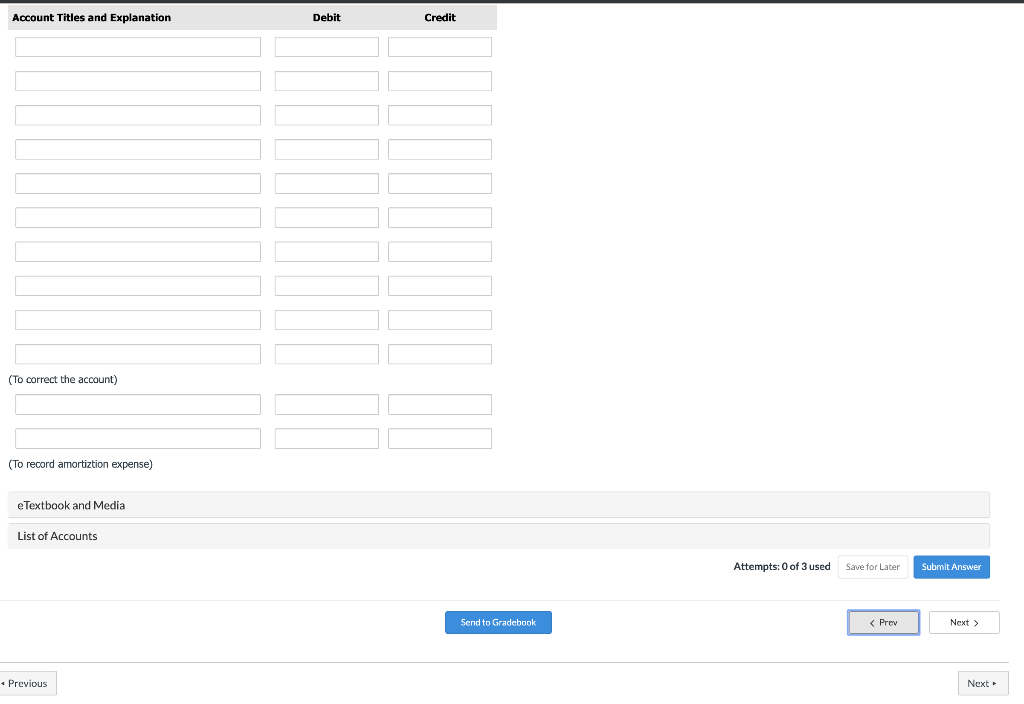The width and height of the screenshot is (1024, 704).
Task: Select third row Credit field
Action: coord(440,115)
